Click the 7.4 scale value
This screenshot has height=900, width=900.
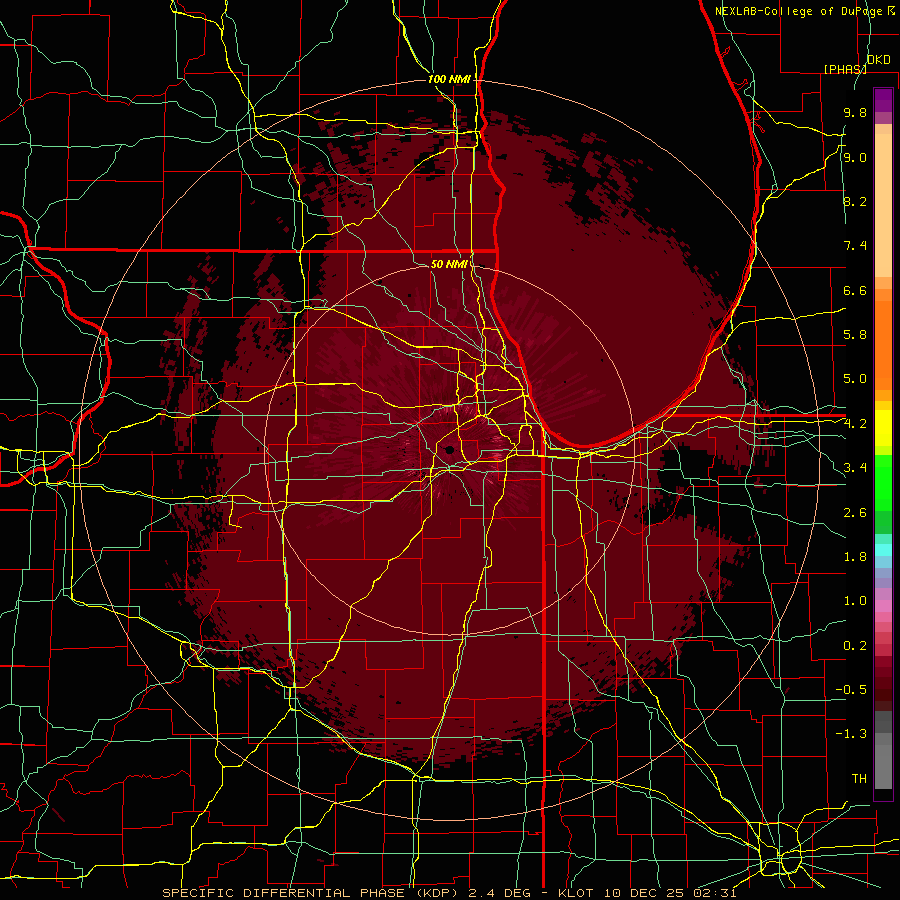855,246
